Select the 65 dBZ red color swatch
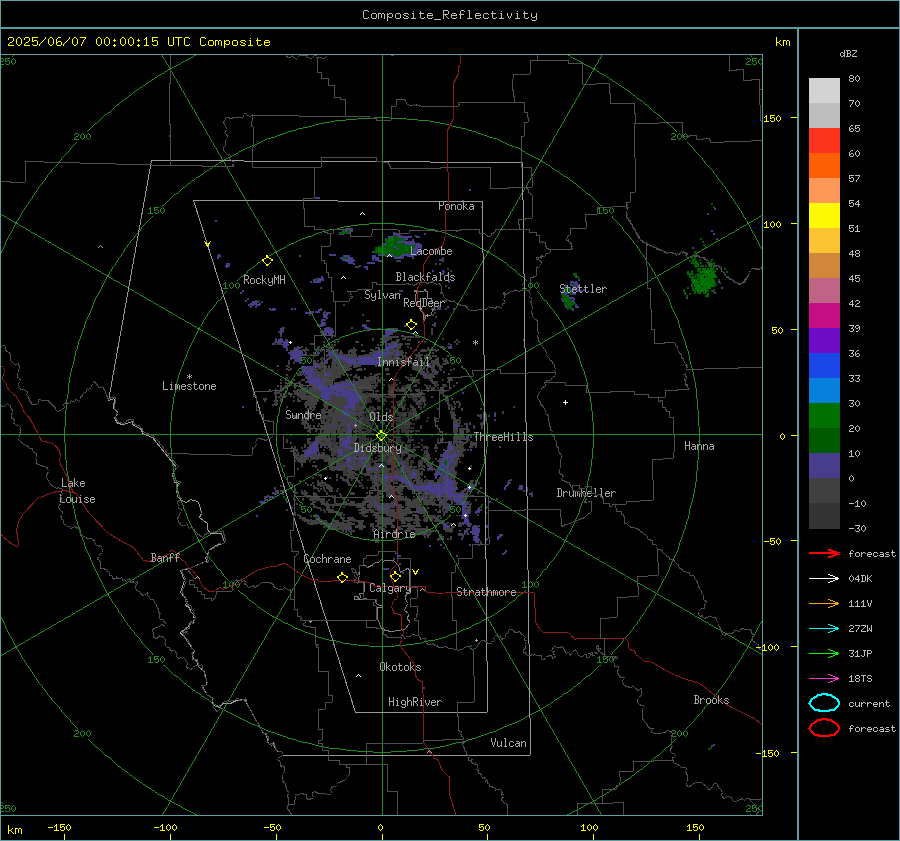 (824, 140)
